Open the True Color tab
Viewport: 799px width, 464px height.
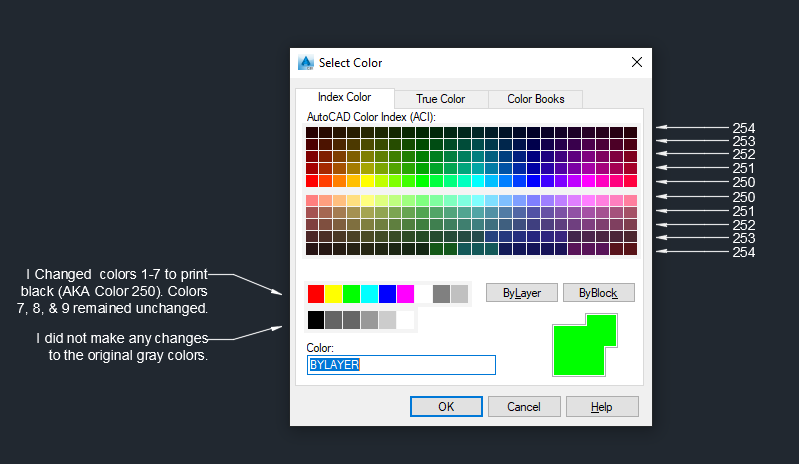coord(441,99)
